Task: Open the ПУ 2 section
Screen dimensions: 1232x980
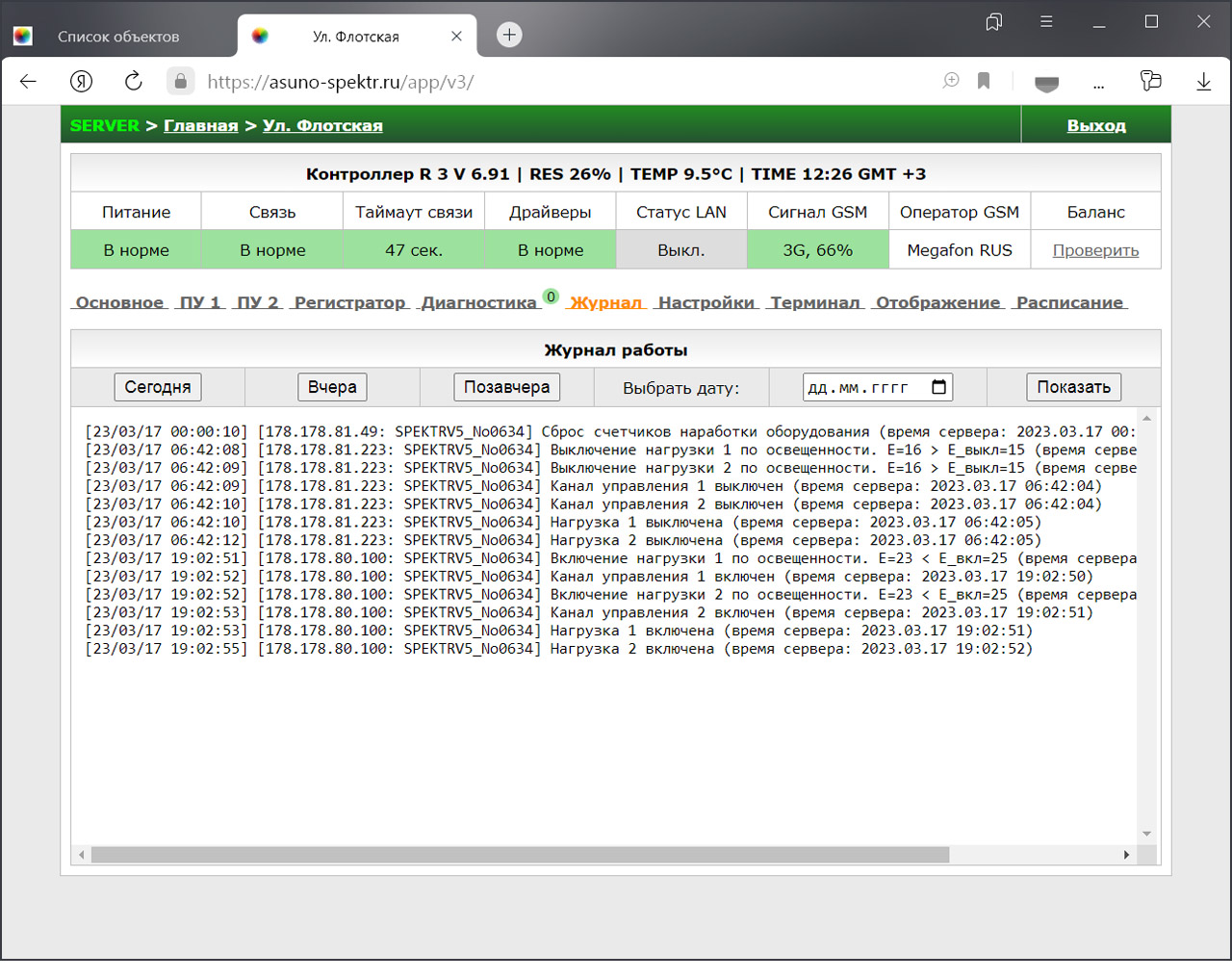Action: pos(257,302)
